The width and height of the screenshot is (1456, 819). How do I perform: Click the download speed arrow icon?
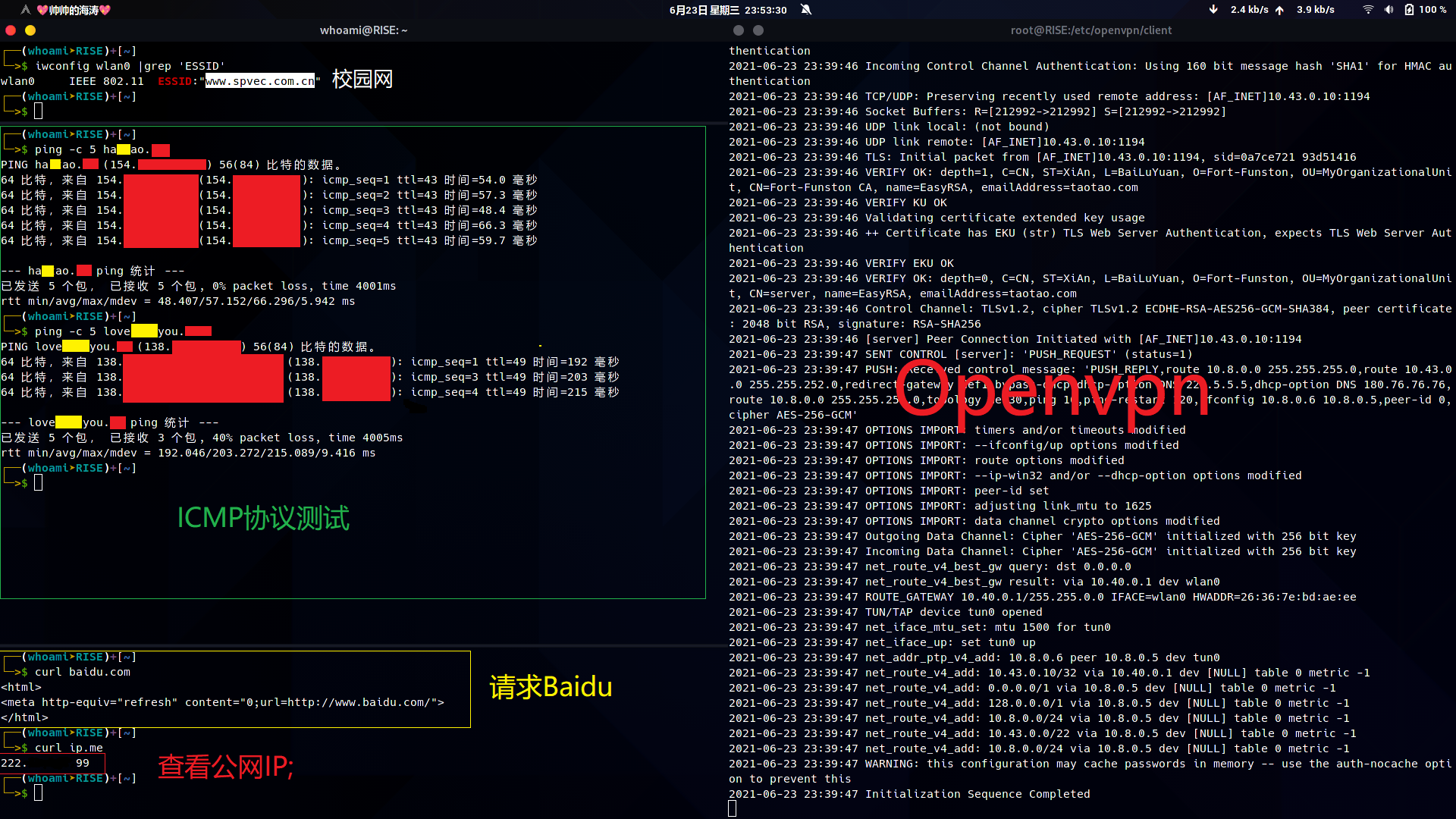pos(1213,10)
